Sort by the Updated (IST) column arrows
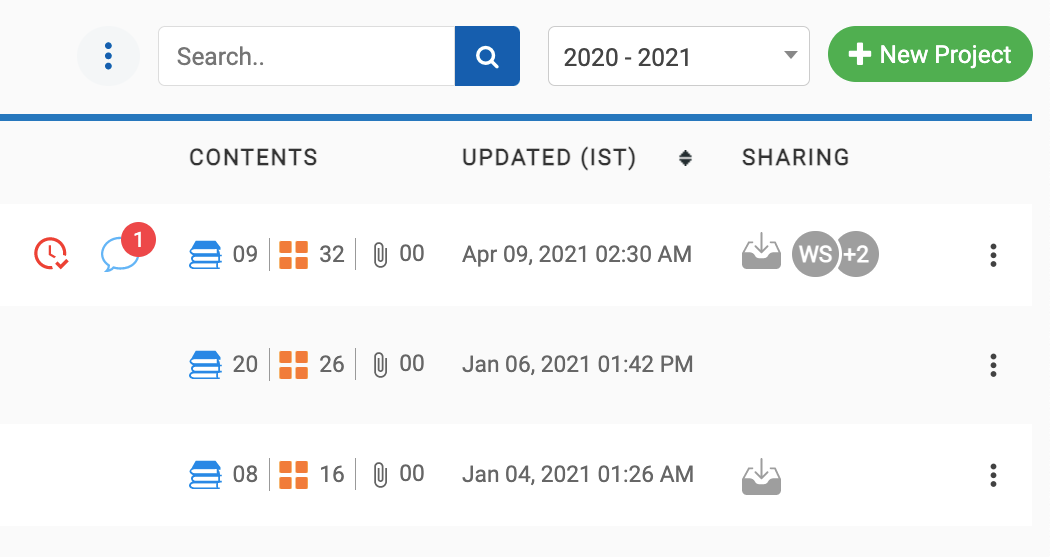 click(x=685, y=158)
